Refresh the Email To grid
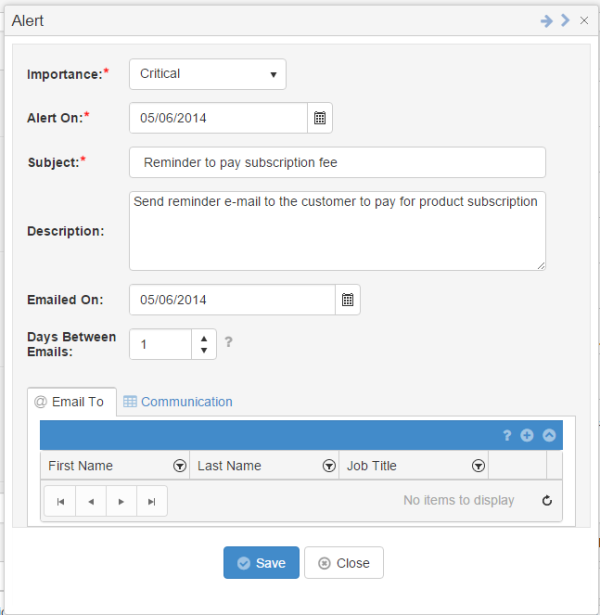 pyautogui.click(x=547, y=500)
